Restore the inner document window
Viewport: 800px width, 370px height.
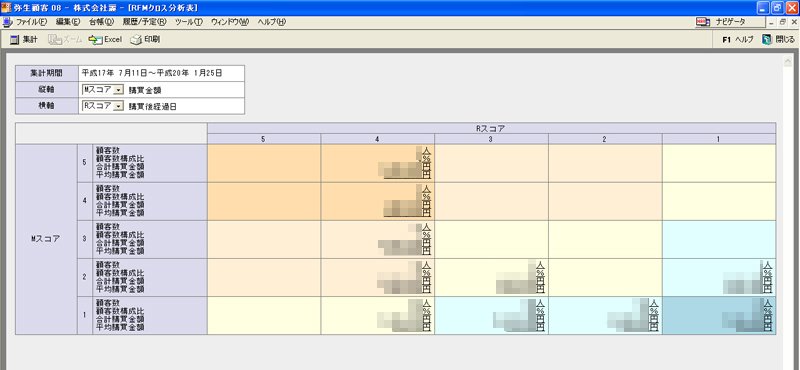click(782, 22)
